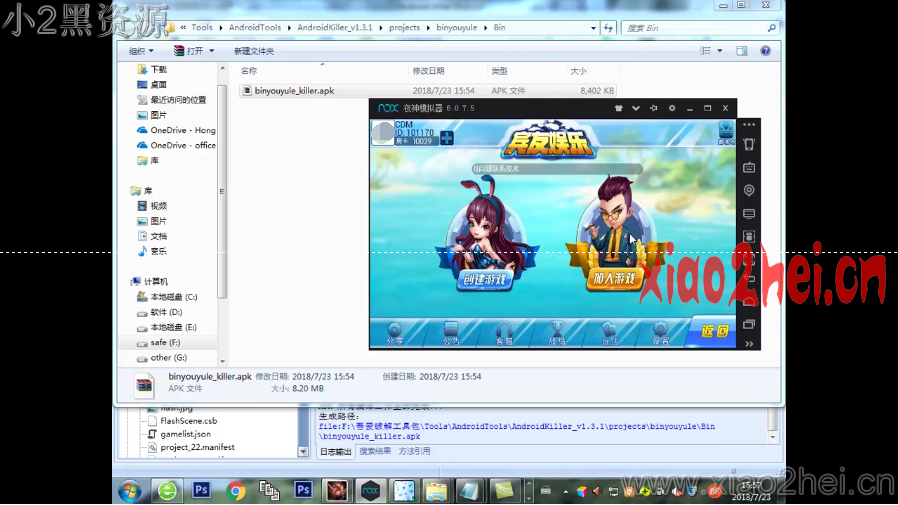Select gamelist.json in AndroidKiller tree
The height and width of the screenshot is (505, 898).
click(185, 434)
